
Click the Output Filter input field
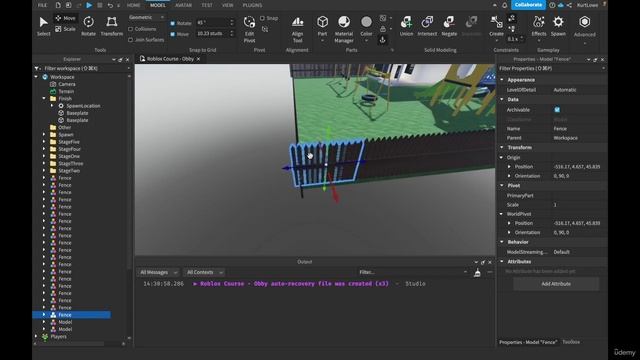pos(412,272)
